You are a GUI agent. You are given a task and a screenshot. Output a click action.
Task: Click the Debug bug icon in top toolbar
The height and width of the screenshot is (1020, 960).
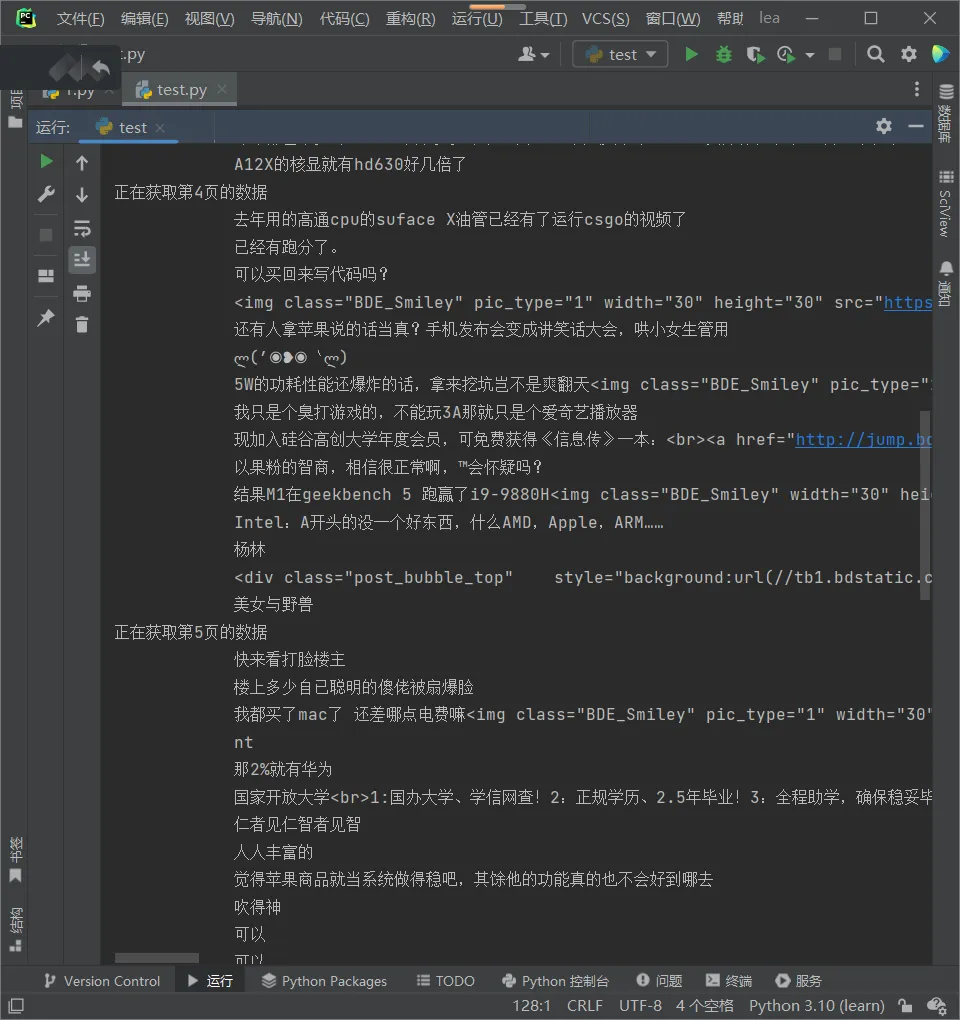[724, 55]
